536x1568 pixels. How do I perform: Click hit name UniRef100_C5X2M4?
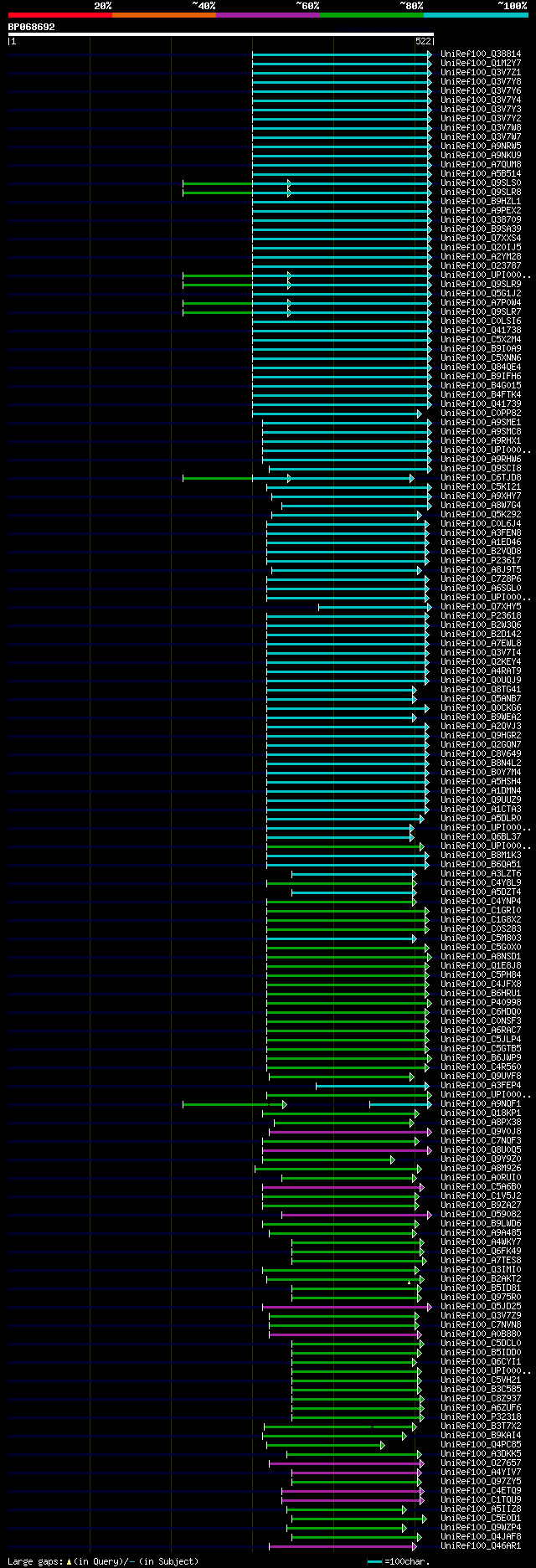tap(481, 340)
